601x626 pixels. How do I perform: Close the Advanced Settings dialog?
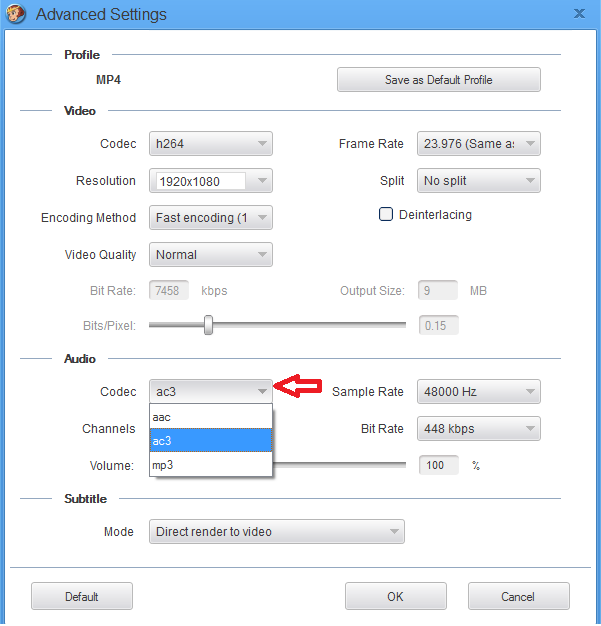[579, 14]
